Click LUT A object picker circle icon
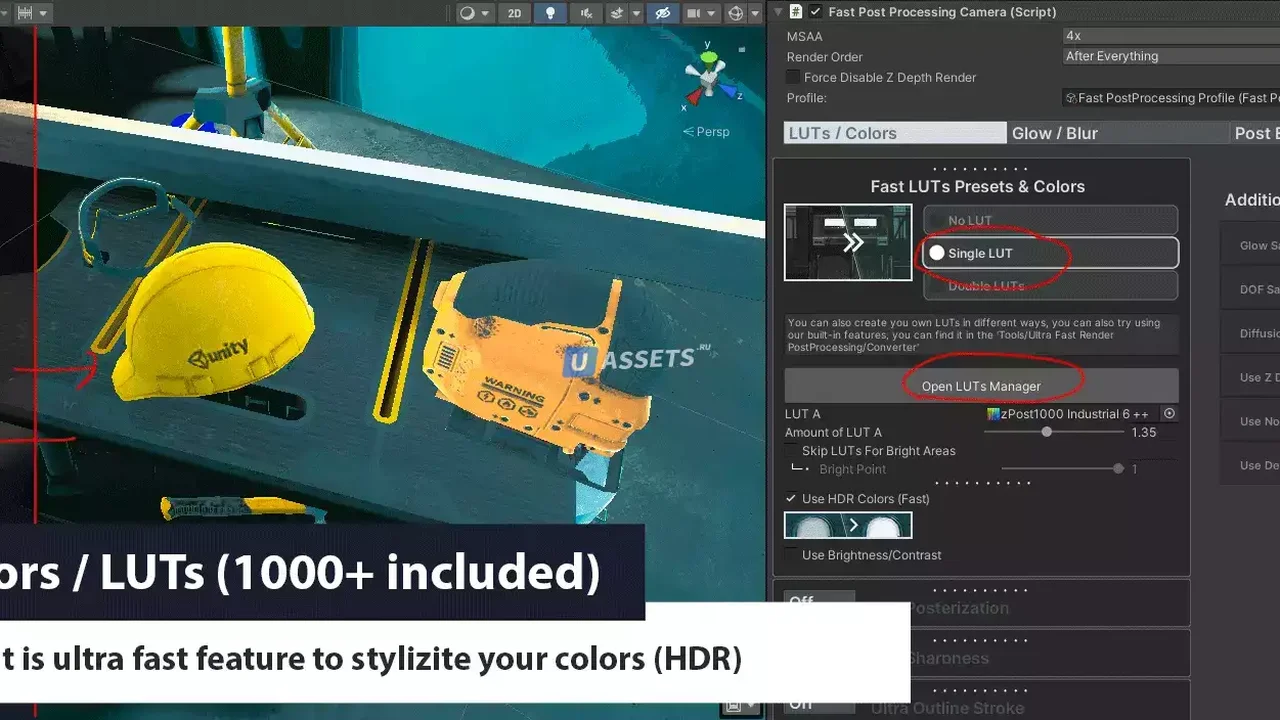 click(1169, 414)
